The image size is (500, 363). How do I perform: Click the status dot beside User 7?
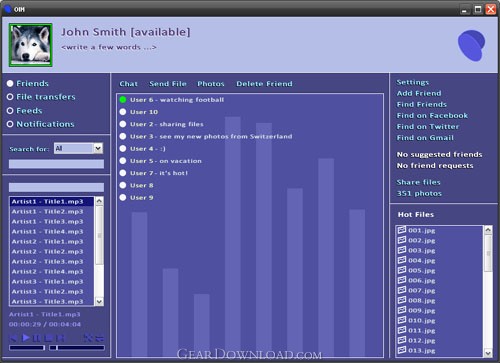pyautogui.click(x=123, y=173)
